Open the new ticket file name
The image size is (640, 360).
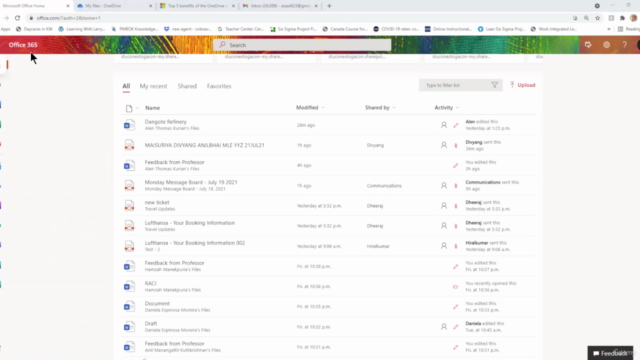[157, 202]
